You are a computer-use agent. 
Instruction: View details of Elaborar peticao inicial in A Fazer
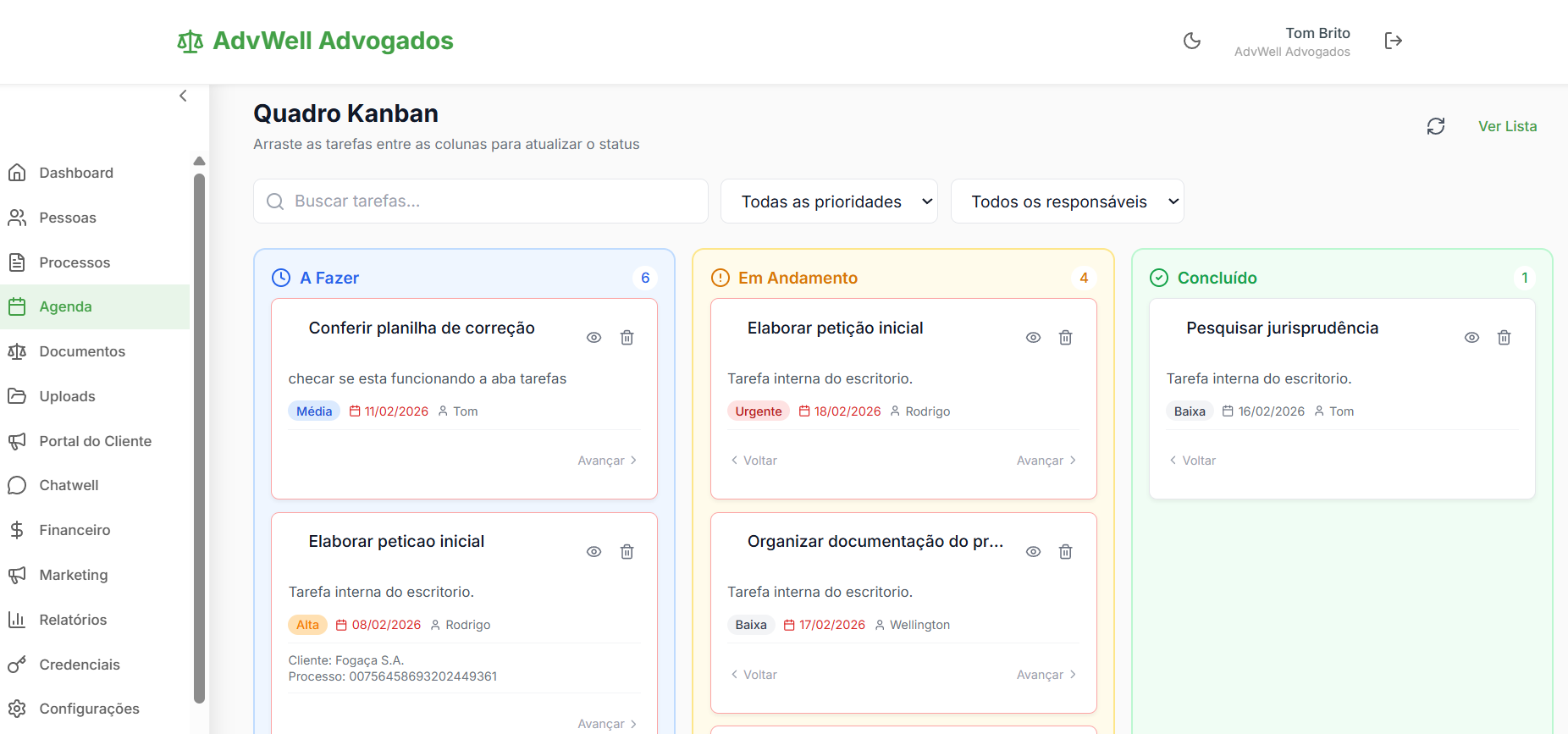pos(594,552)
